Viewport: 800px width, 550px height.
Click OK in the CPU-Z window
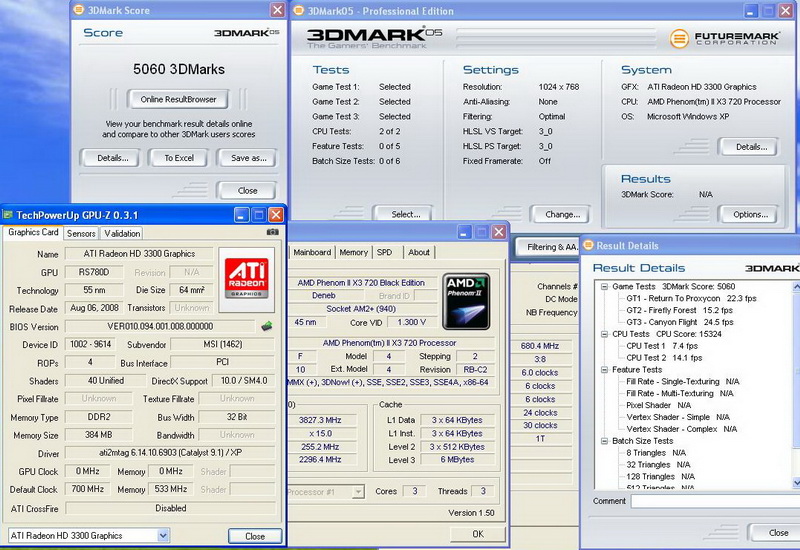point(478,534)
